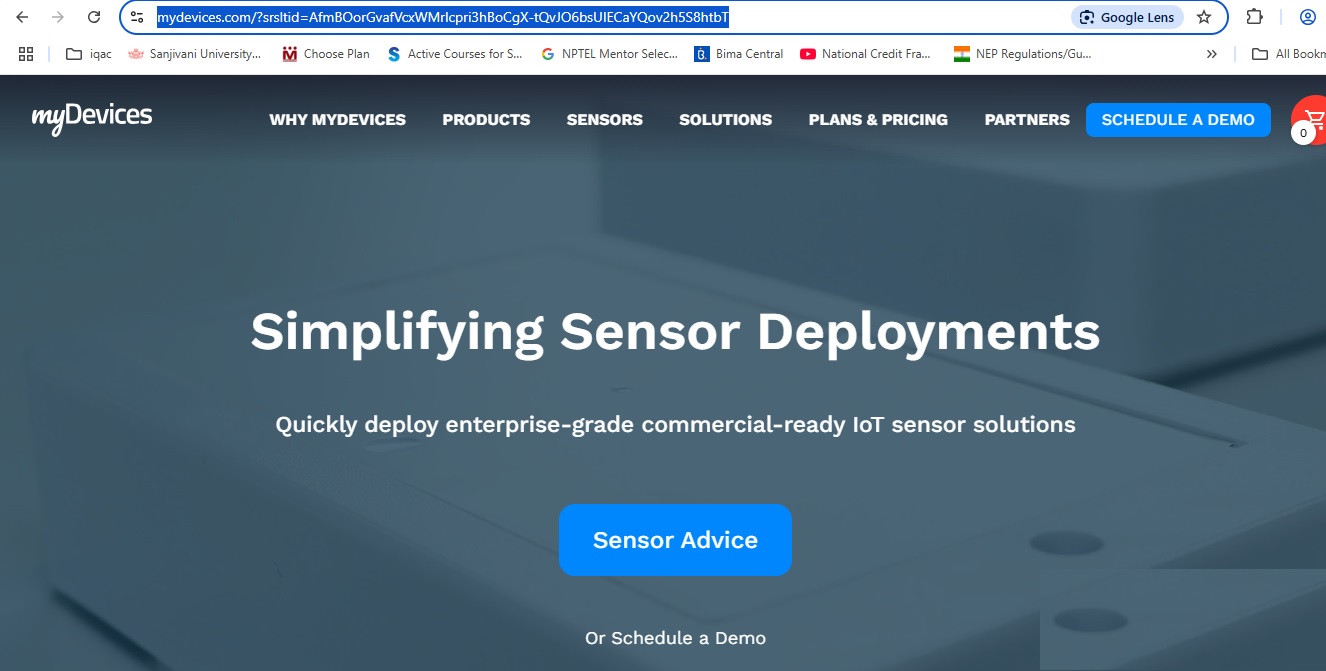
Task: Follow the Or Schedule a Demo link
Action: click(675, 638)
